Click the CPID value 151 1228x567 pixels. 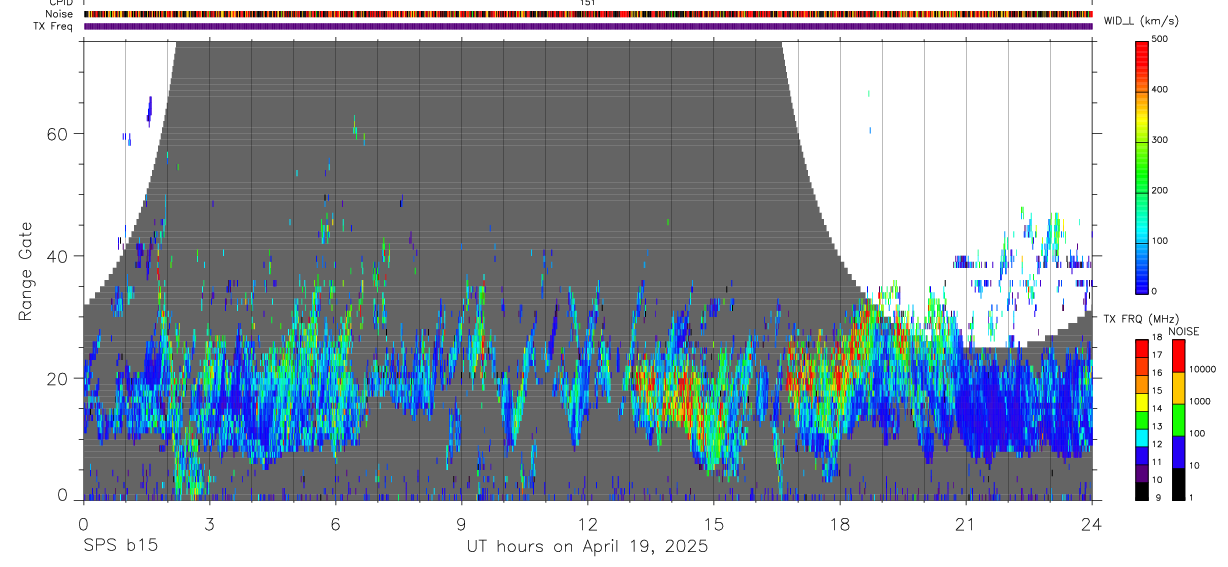tap(587, 3)
